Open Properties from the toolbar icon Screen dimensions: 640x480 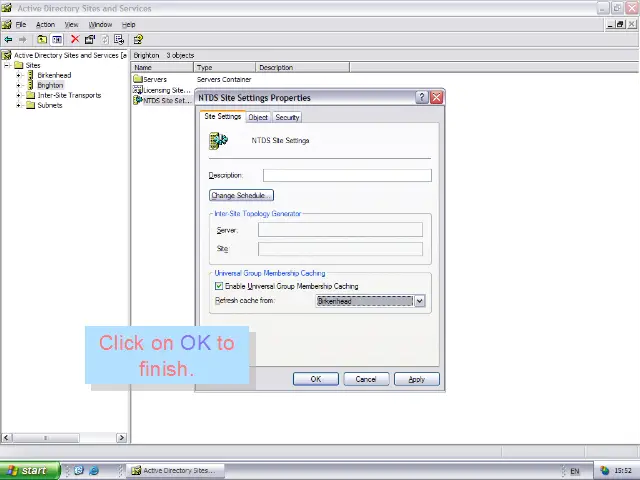click(x=90, y=39)
